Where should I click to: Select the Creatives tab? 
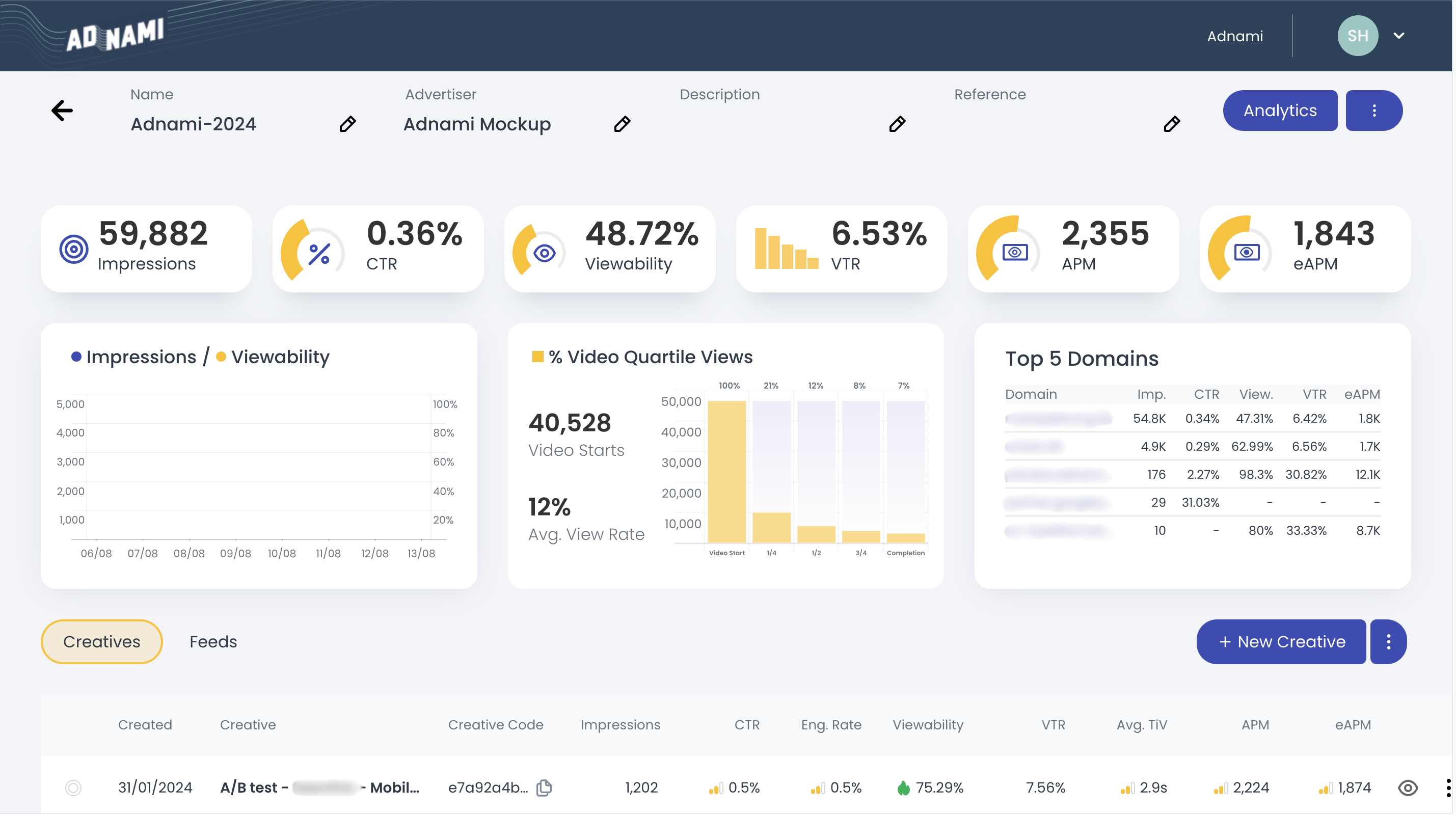(102, 641)
